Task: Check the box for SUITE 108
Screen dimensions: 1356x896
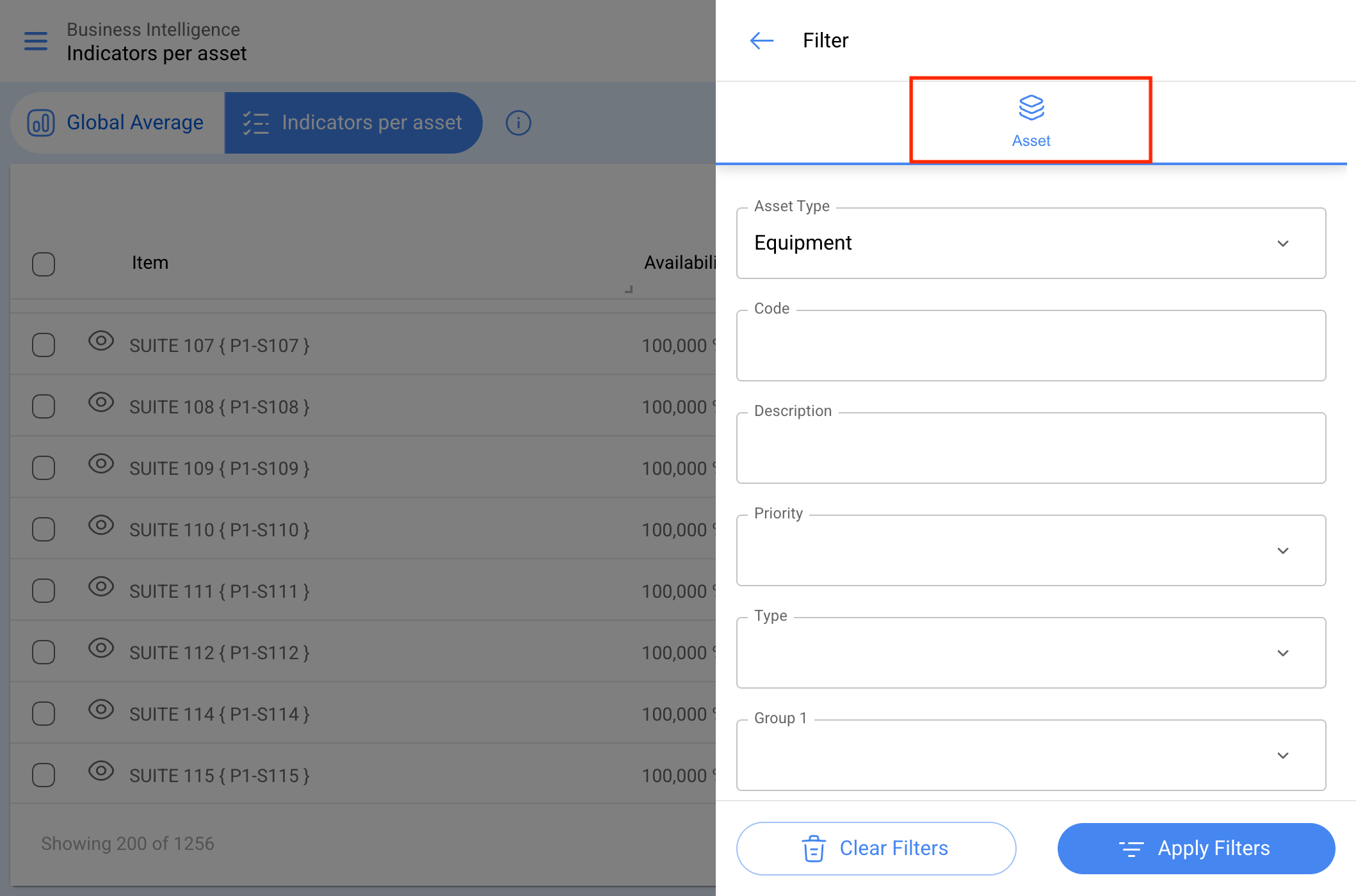Action: (44, 406)
